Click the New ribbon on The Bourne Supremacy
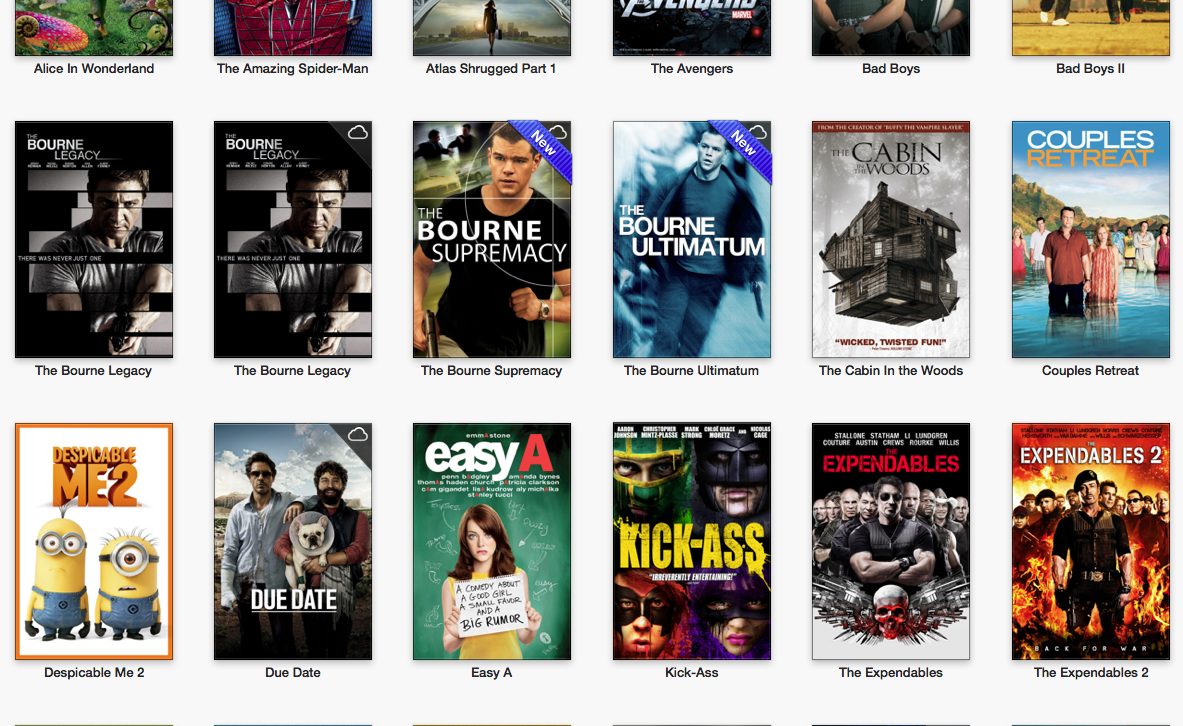Screen dimensions: 1183x726 coord(542,149)
